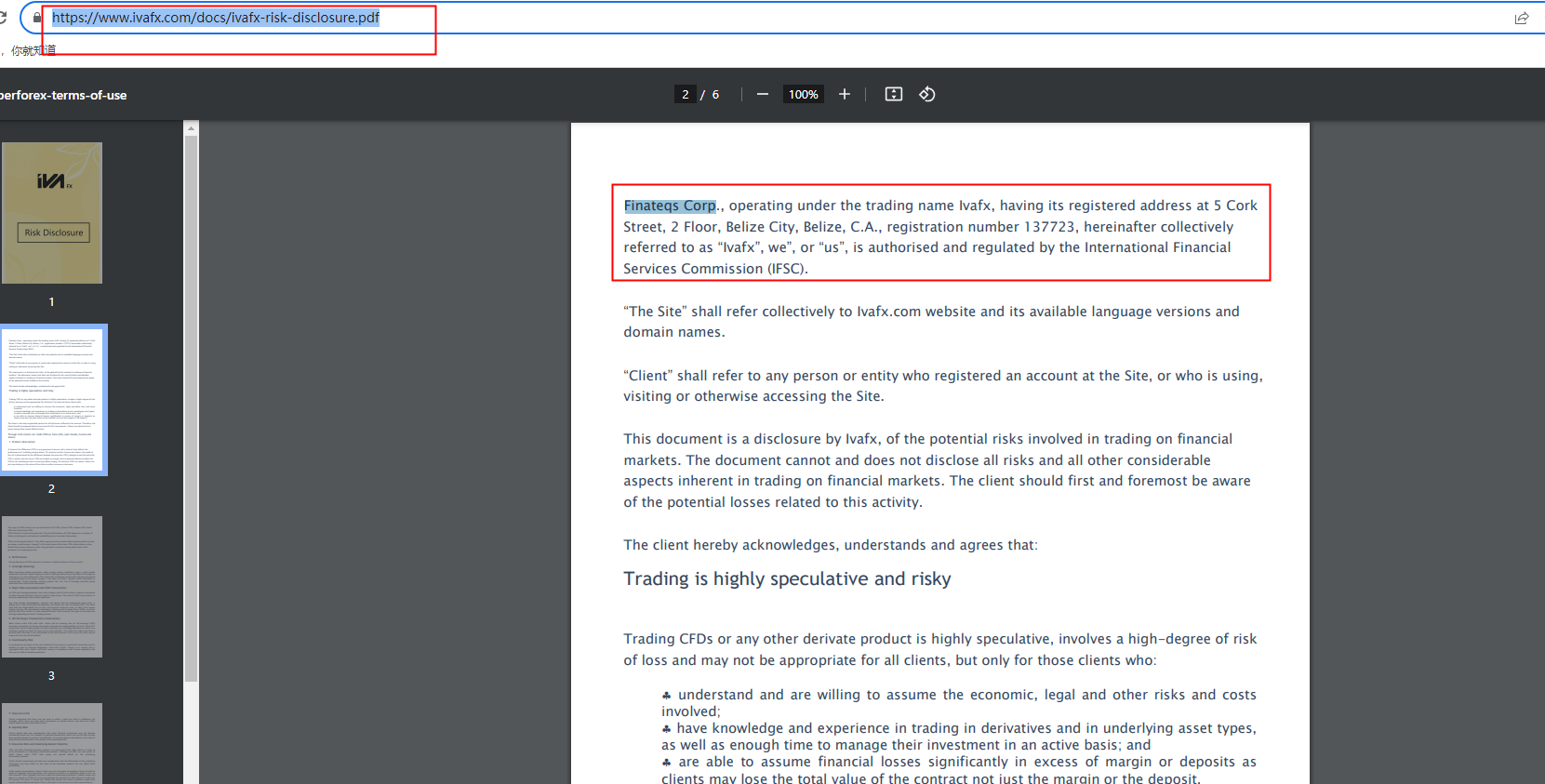The width and height of the screenshot is (1545, 784).
Task: Click the rotate counterclockwise icon
Action: [927, 94]
